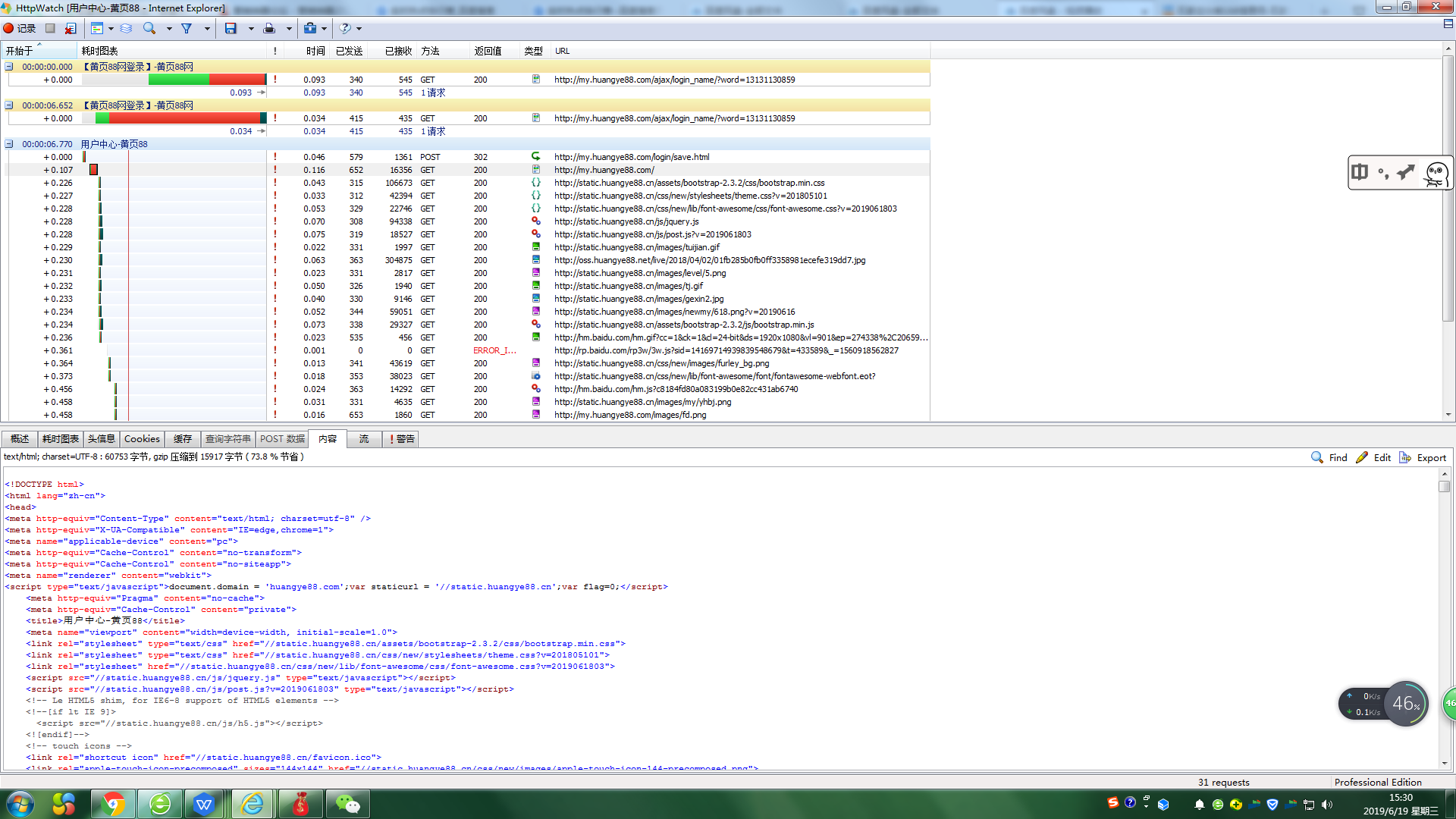Image resolution: width=1456 pixels, height=819 pixels.
Task: Click the floppy disk save icon
Action: (x=231, y=28)
